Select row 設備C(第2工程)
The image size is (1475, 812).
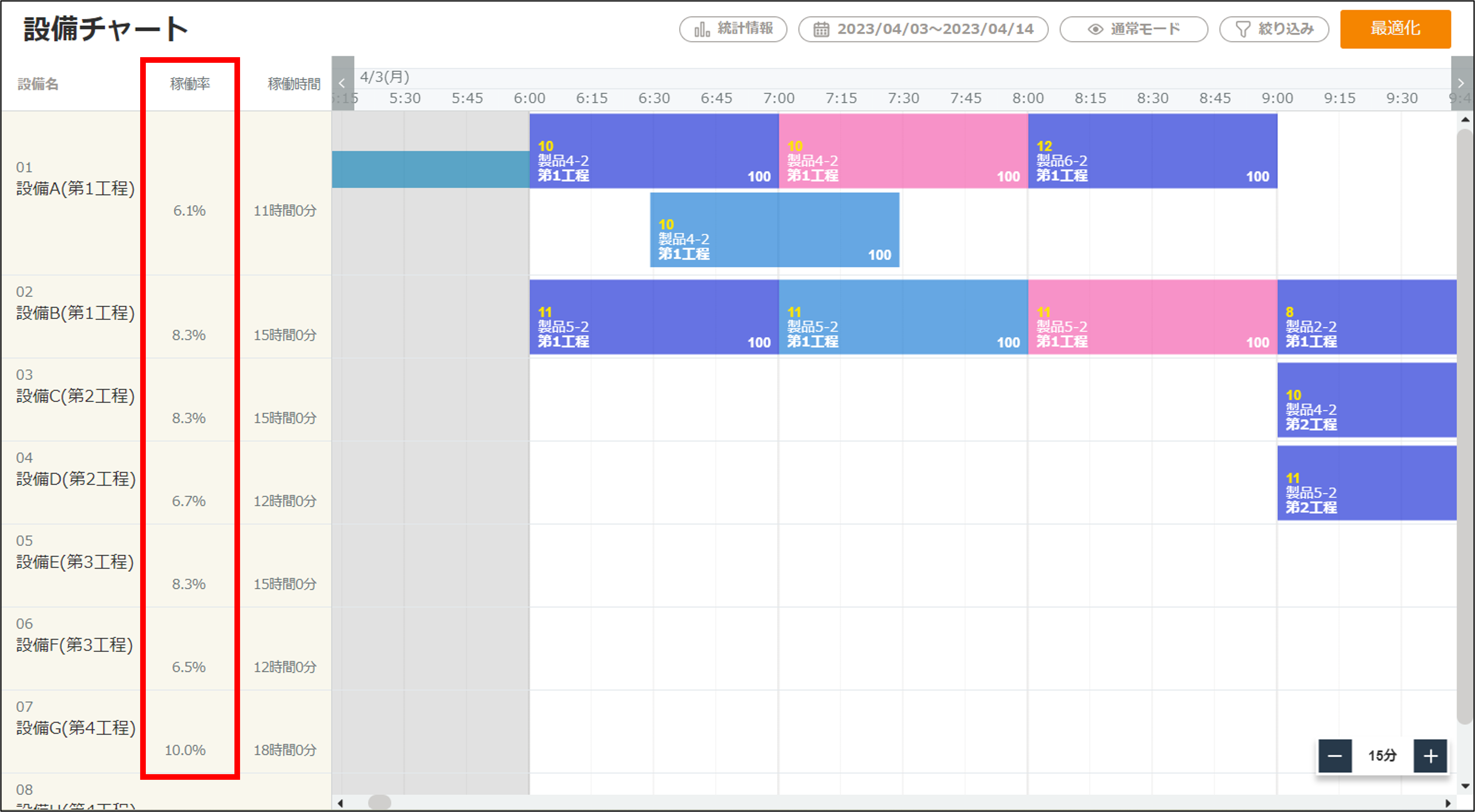tap(76, 395)
